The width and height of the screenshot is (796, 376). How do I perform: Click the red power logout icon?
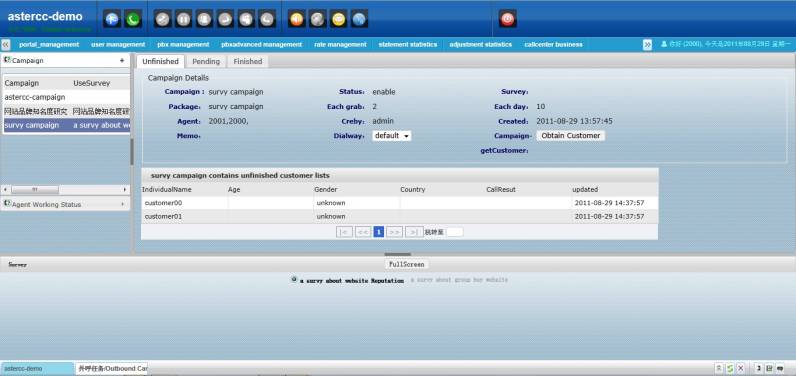click(508, 19)
